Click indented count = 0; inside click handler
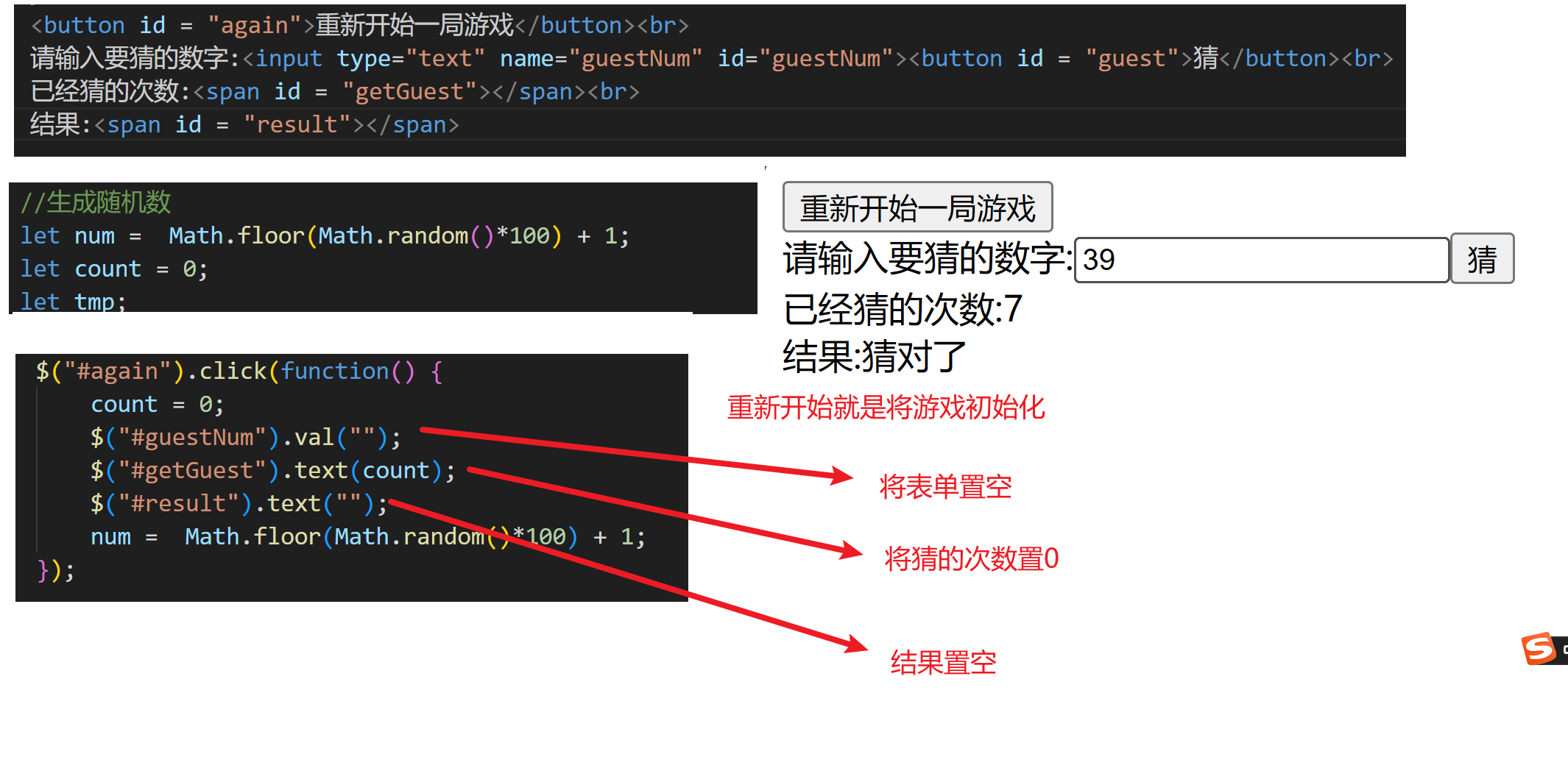Screen dimensions: 1568x771 [157, 404]
